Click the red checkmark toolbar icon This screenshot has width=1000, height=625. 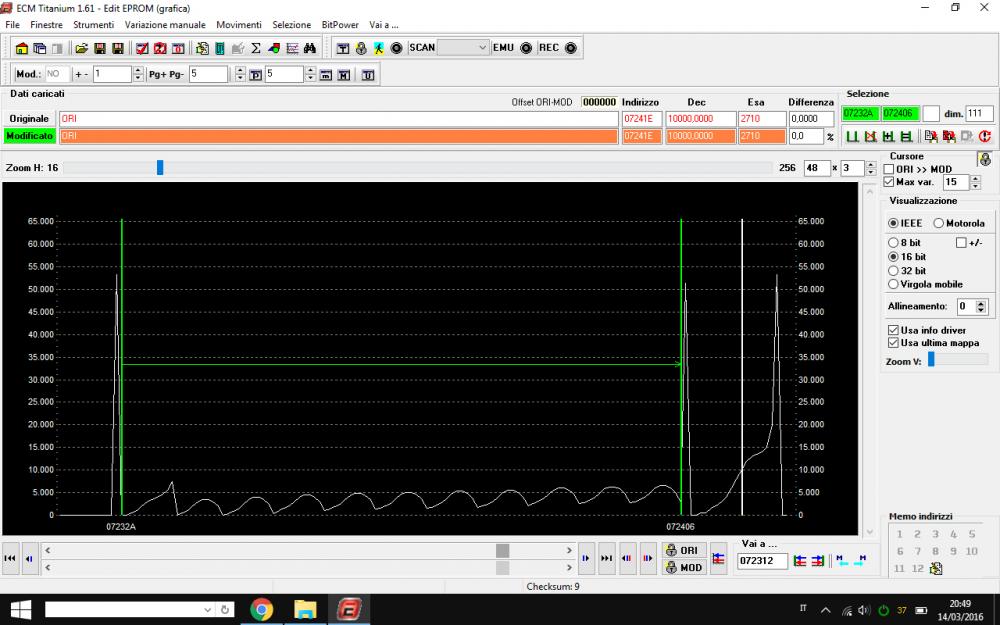click(142, 48)
